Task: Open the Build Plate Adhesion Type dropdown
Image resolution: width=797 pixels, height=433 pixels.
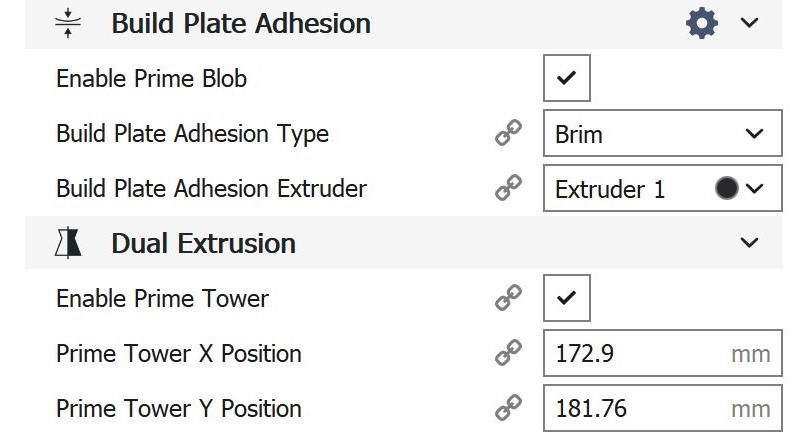Action: [x=661, y=134]
